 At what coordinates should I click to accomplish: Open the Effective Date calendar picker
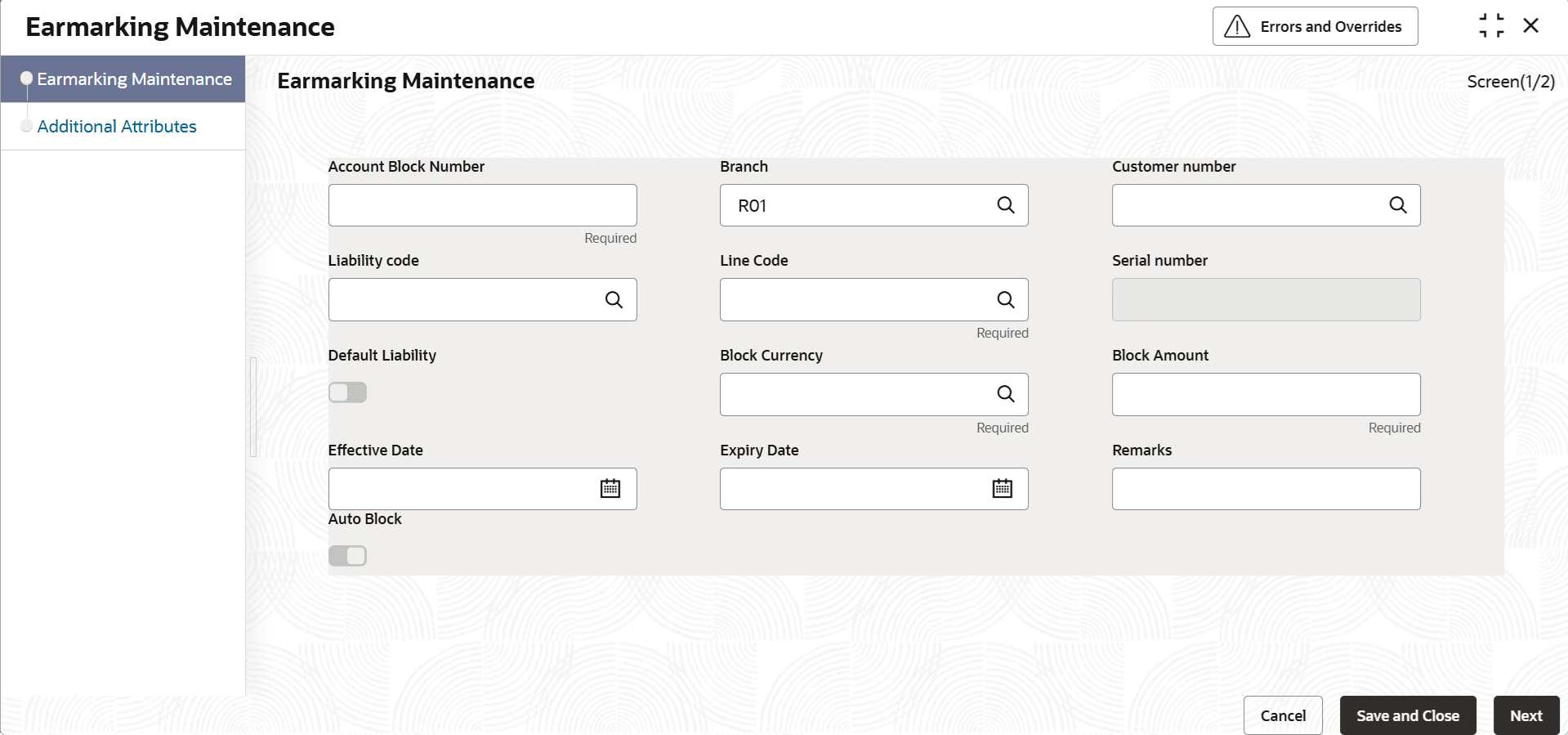point(610,489)
